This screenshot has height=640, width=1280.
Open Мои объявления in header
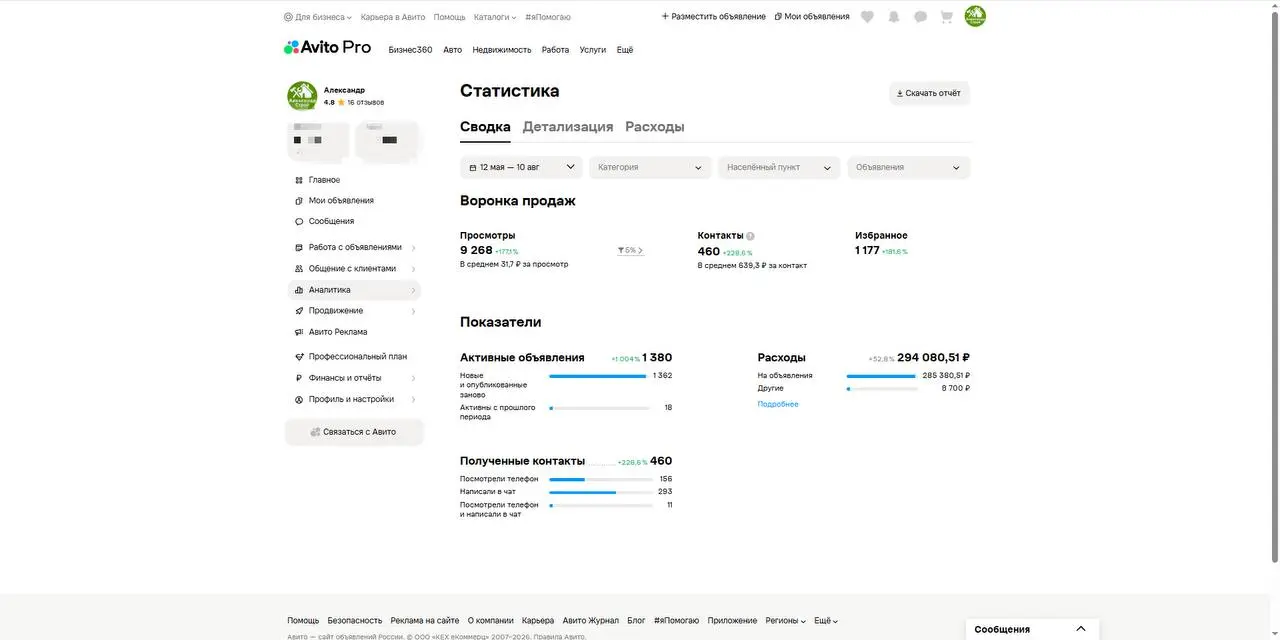click(x=812, y=17)
